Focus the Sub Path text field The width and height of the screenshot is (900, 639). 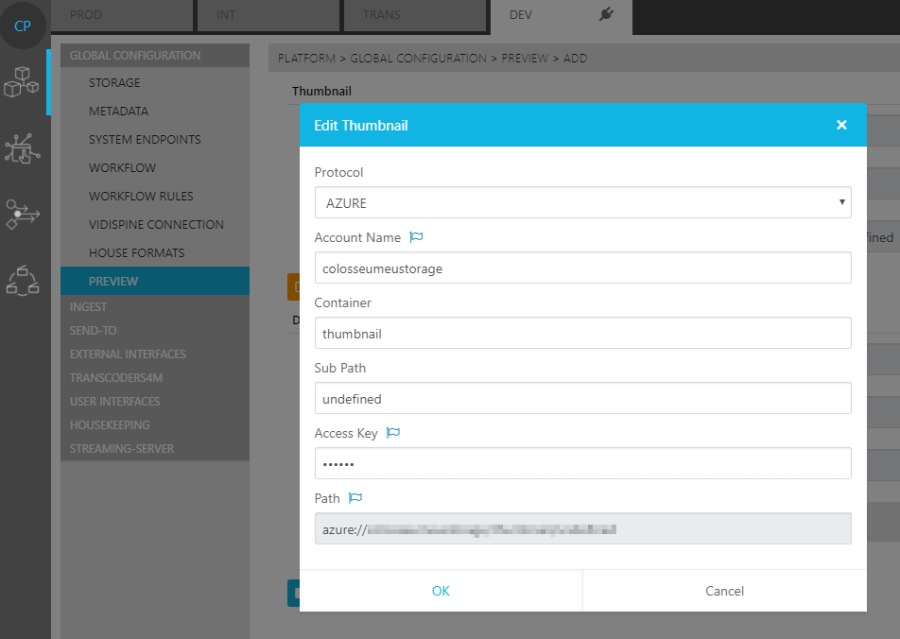582,398
